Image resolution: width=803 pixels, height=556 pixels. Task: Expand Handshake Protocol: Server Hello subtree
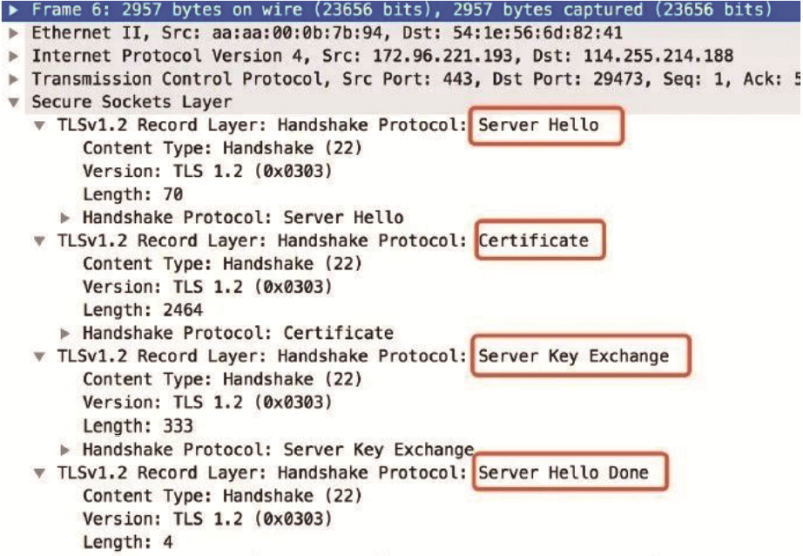click(x=66, y=217)
